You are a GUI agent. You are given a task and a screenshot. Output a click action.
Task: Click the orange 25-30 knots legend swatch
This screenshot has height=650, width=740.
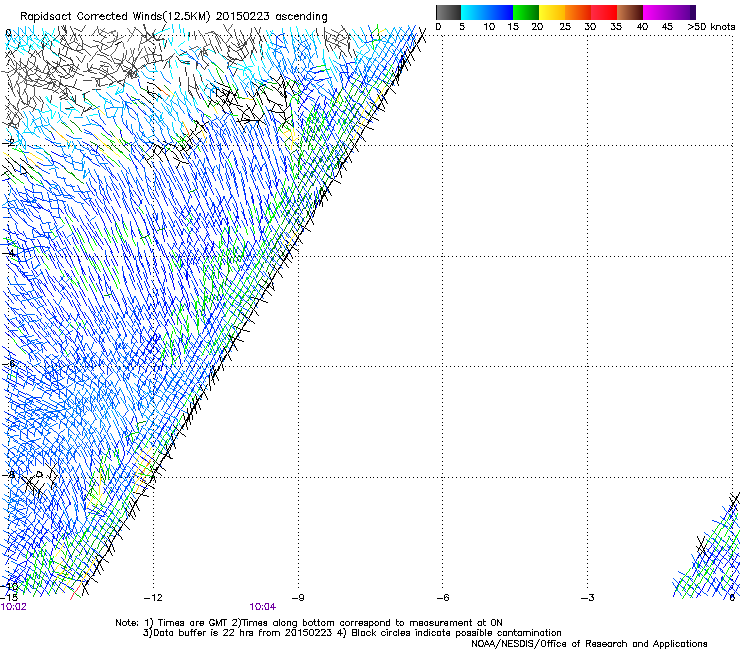tap(578, 12)
